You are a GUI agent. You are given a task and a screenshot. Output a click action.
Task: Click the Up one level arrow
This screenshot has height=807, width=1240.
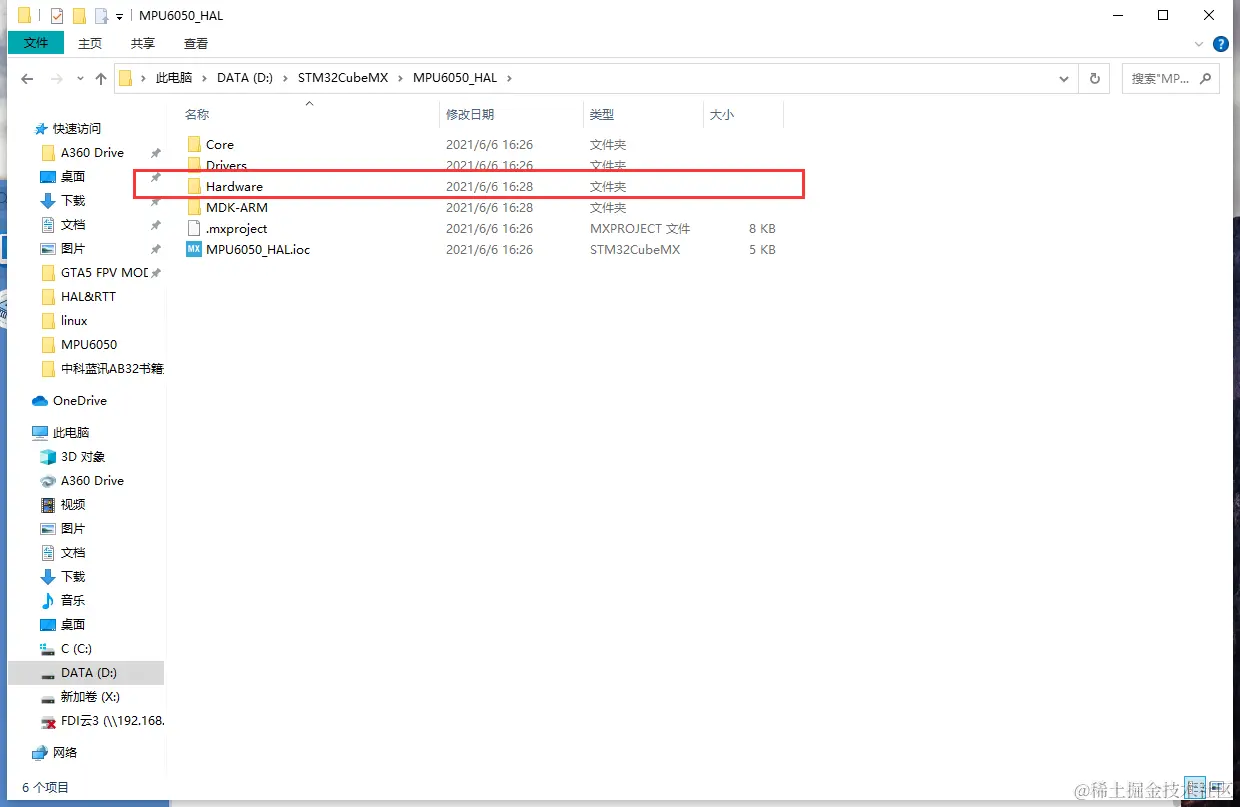pyautogui.click(x=101, y=78)
